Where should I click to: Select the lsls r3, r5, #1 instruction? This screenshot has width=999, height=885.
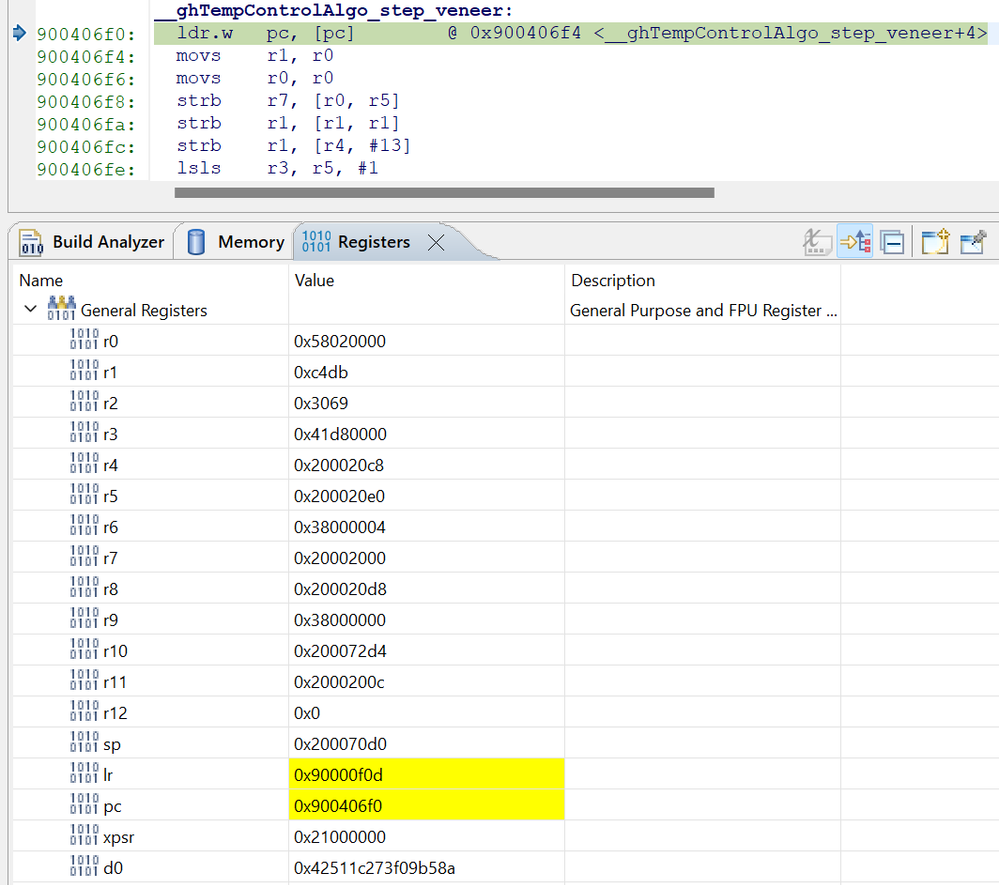tap(277, 168)
